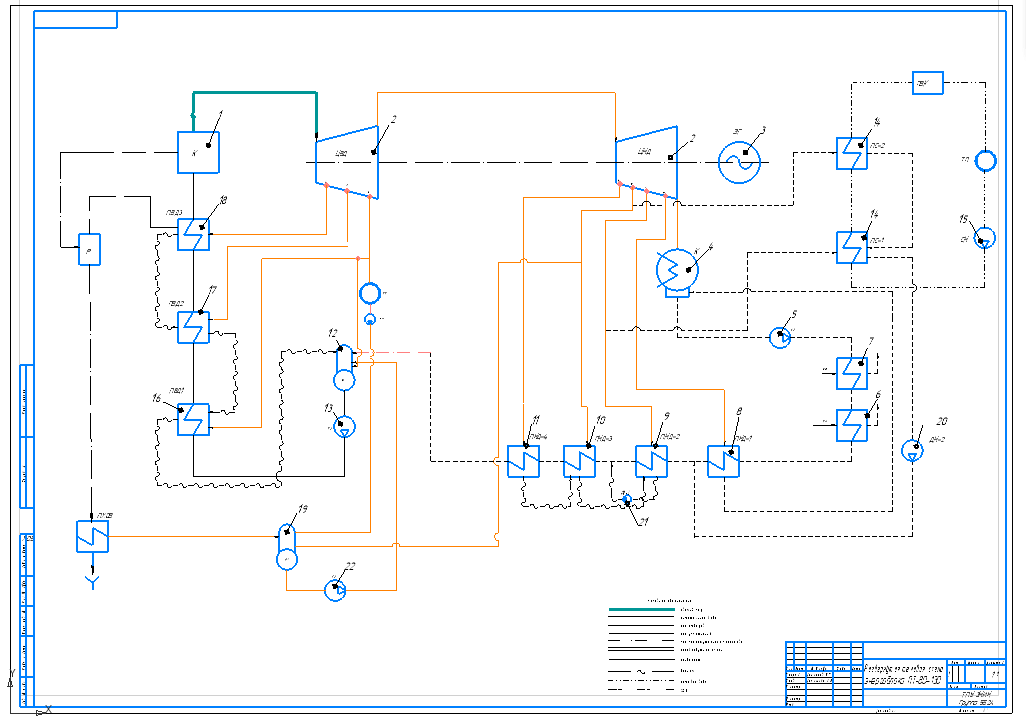The image size is (1026, 720).
Task: Click the high-pressure turbine symbol under the teal steam line
Action: point(347,162)
